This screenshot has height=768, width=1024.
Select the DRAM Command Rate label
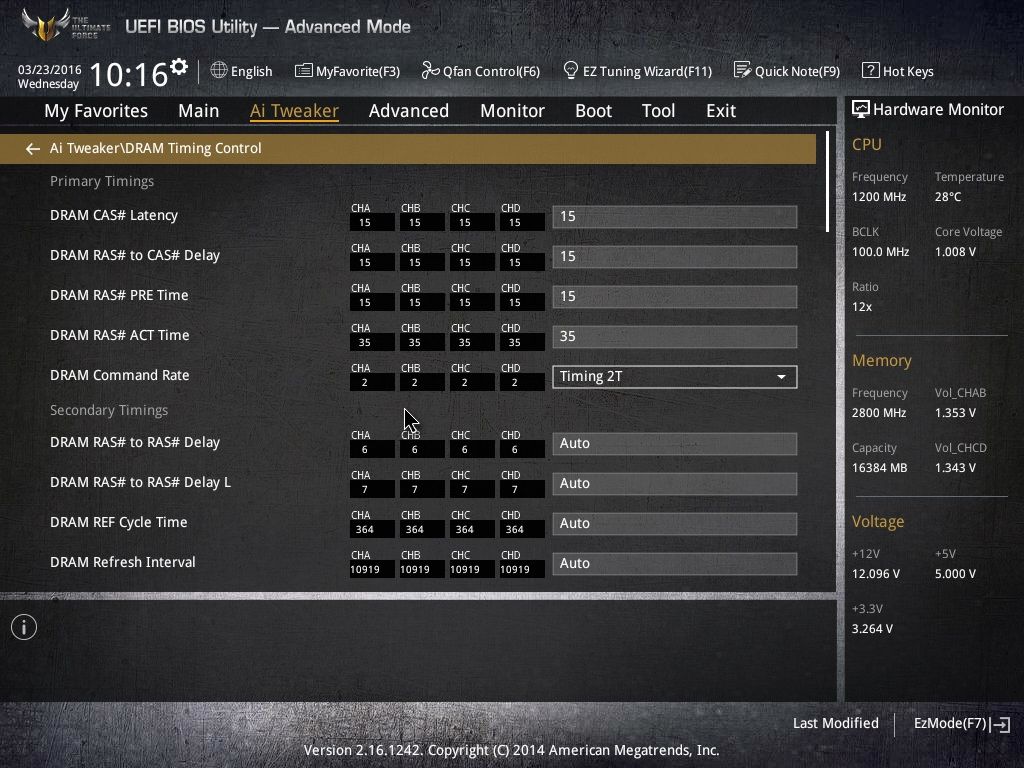click(120, 375)
